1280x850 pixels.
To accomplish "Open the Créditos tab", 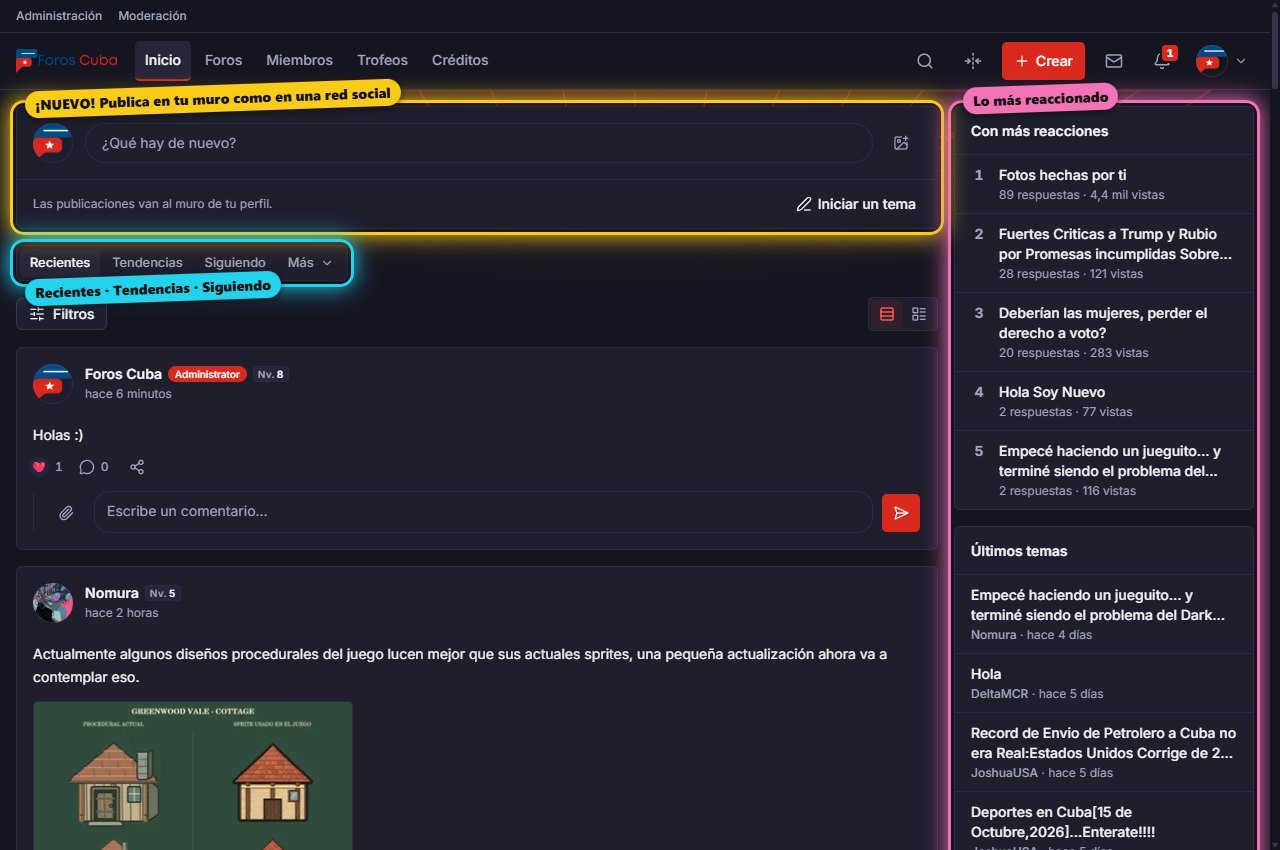I will coord(460,60).
